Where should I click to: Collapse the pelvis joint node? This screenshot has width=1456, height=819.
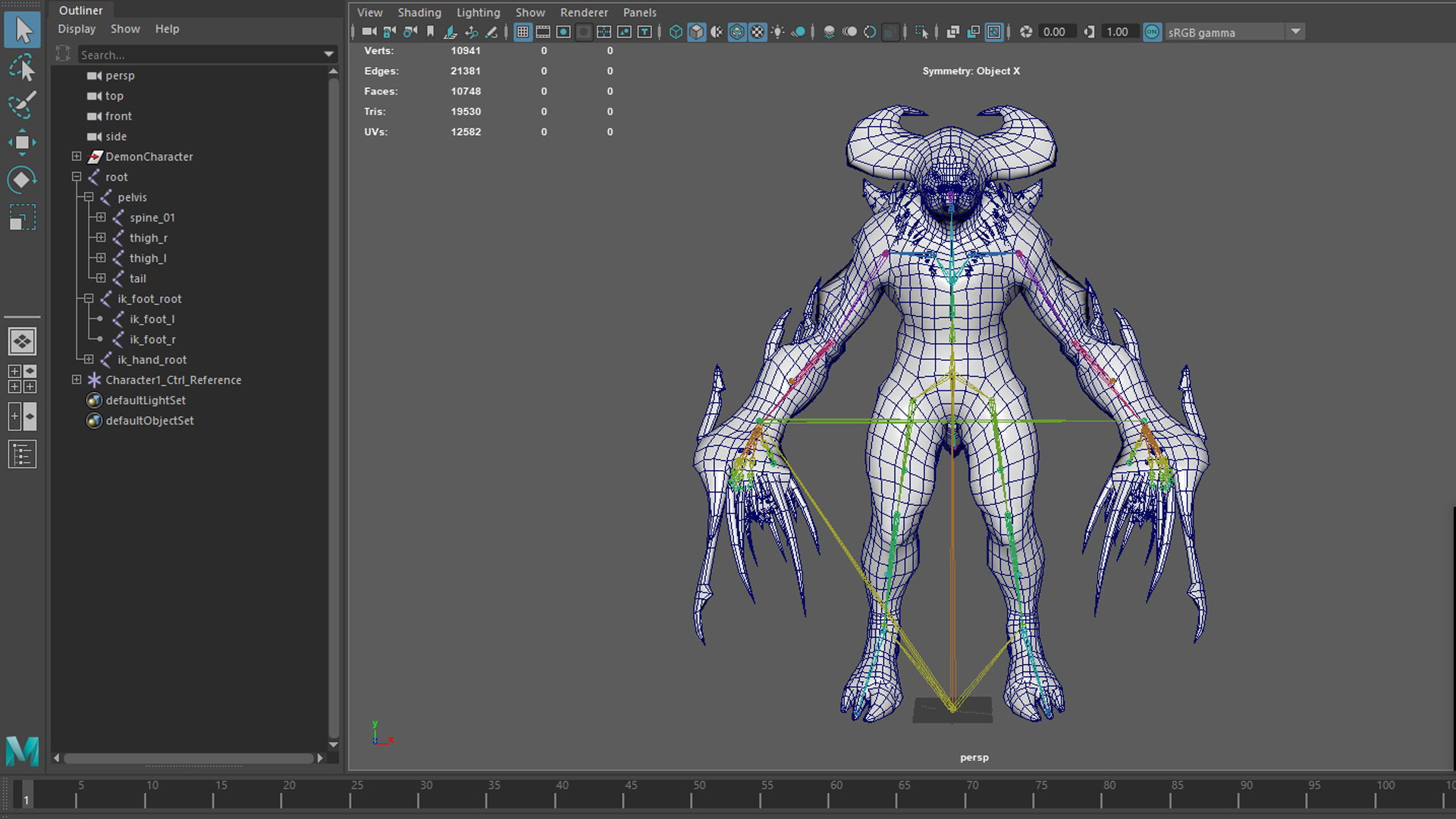[x=89, y=197]
